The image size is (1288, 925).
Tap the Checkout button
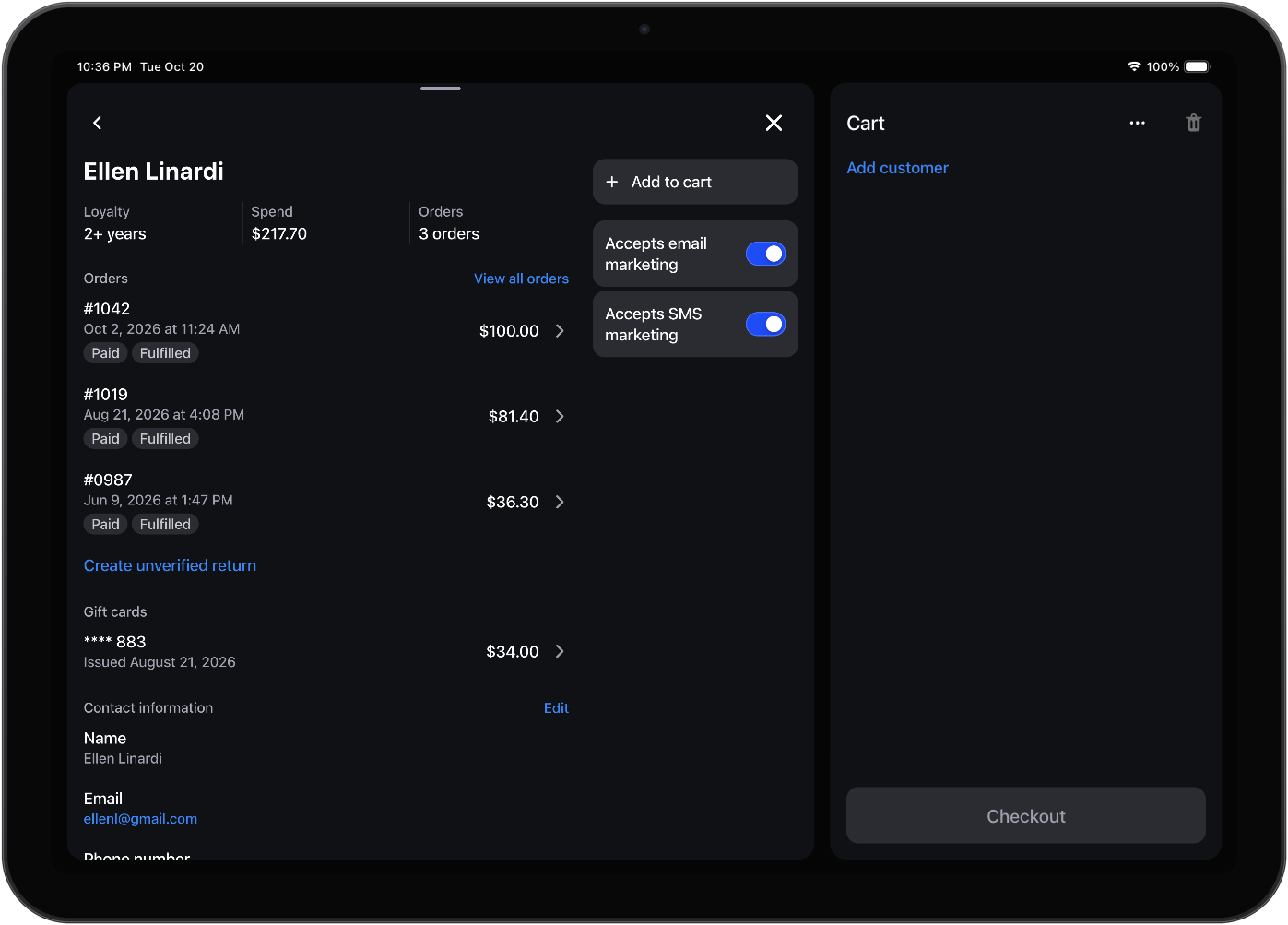1025,815
